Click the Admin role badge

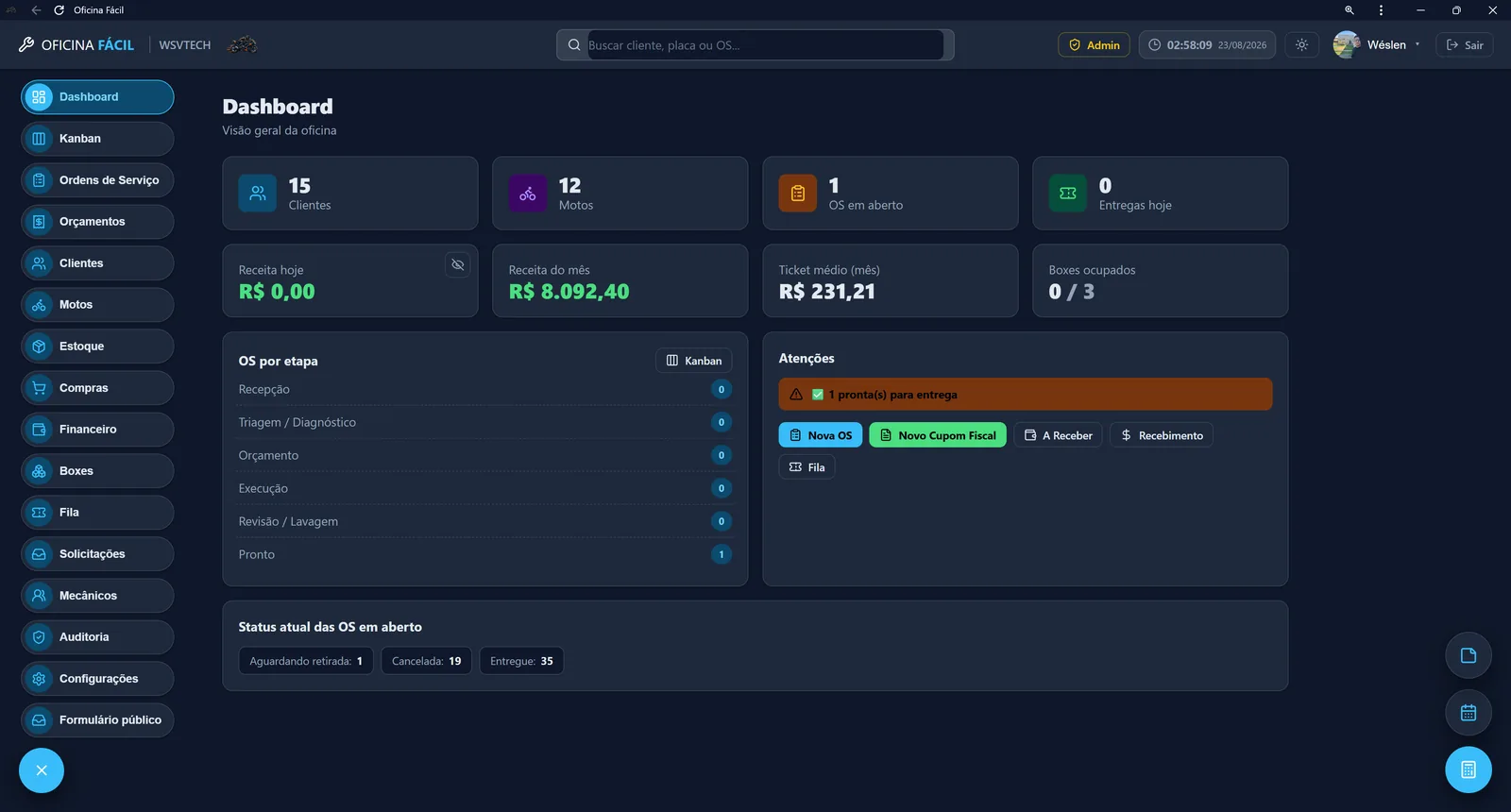(1094, 45)
